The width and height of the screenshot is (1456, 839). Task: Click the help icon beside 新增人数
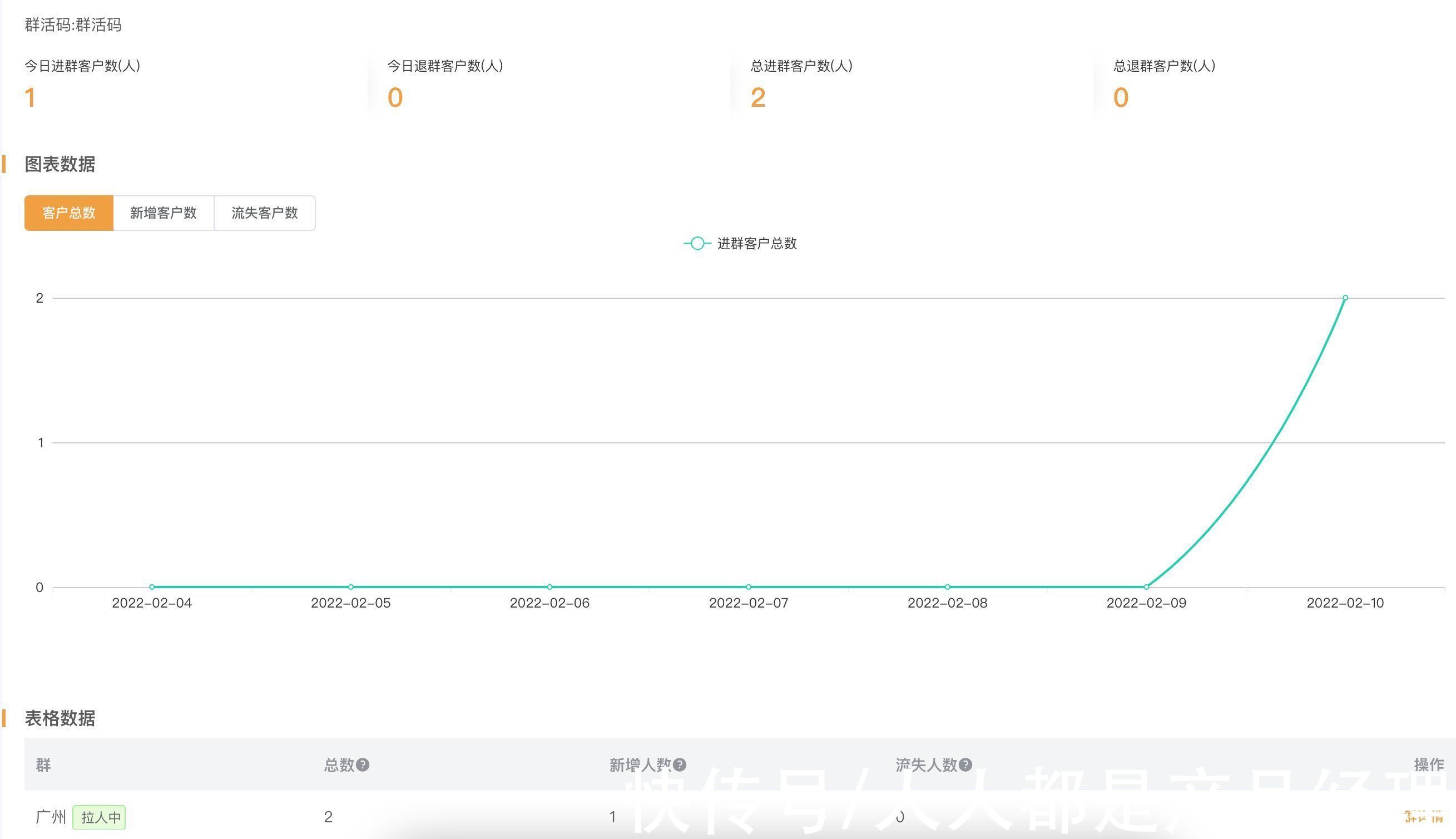coord(680,764)
